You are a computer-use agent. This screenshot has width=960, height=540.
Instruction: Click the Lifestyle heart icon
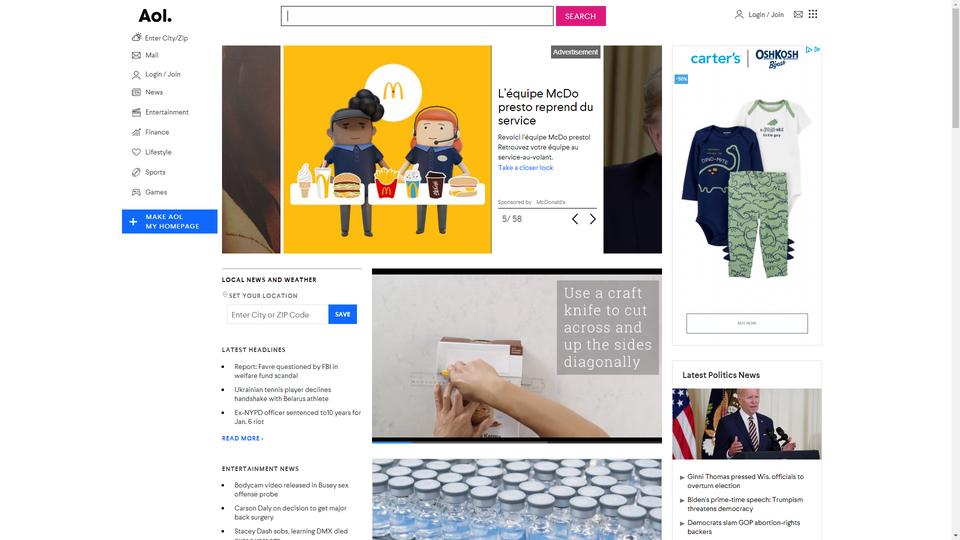pos(136,152)
